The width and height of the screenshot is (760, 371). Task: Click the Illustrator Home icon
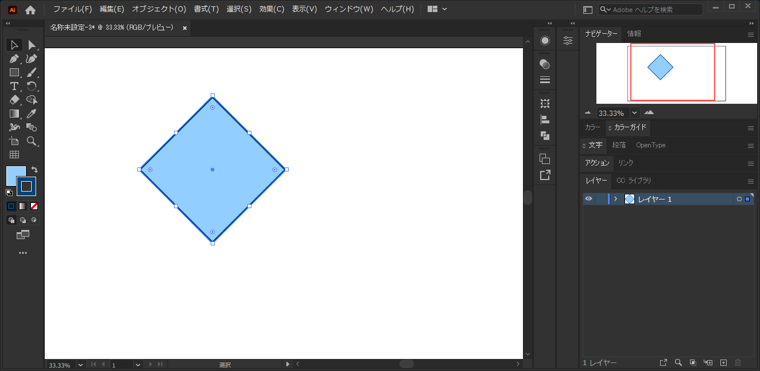point(31,9)
